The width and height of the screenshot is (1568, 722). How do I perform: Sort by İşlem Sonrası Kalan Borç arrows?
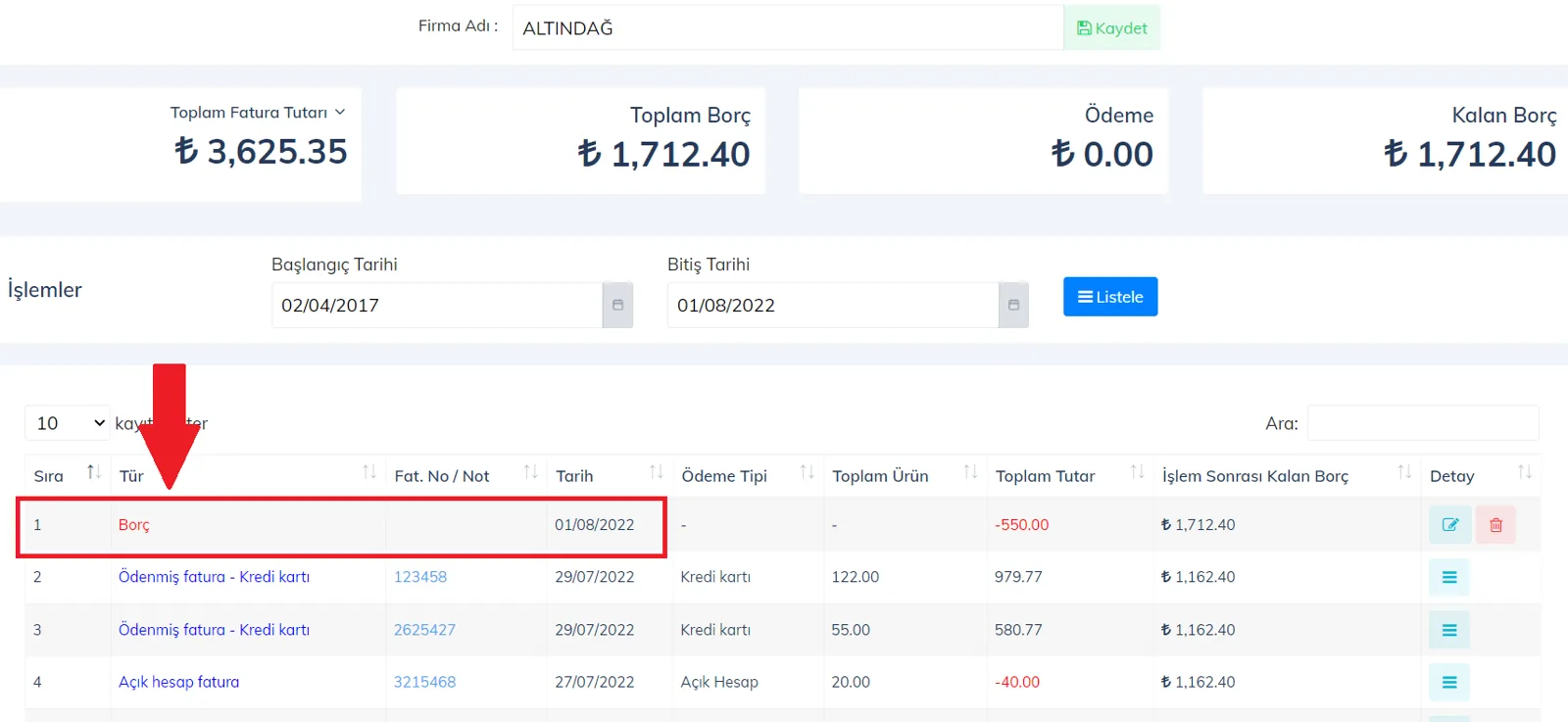pyautogui.click(x=1404, y=472)
